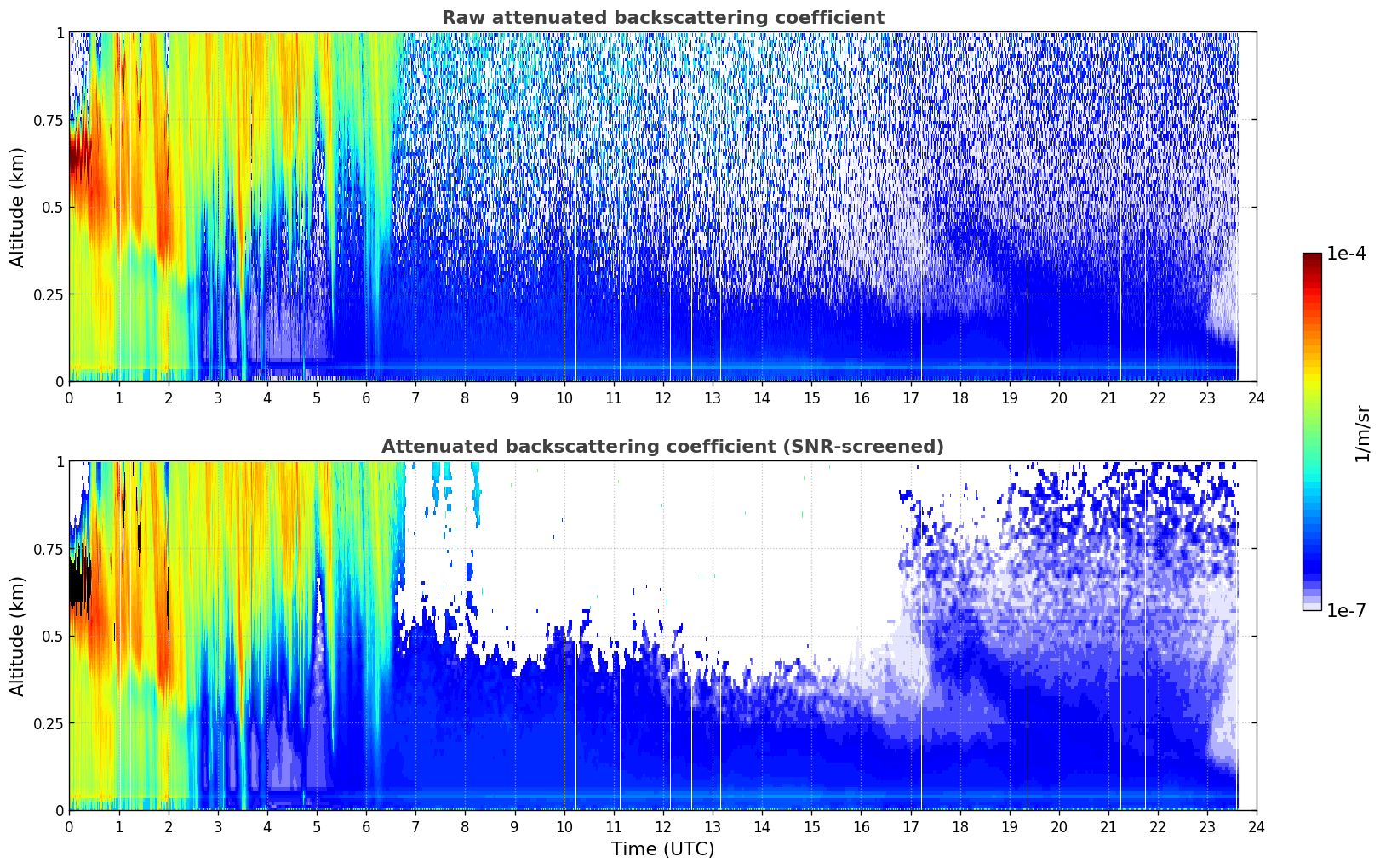Click the 'Time (UTC)' axis label

662,849
